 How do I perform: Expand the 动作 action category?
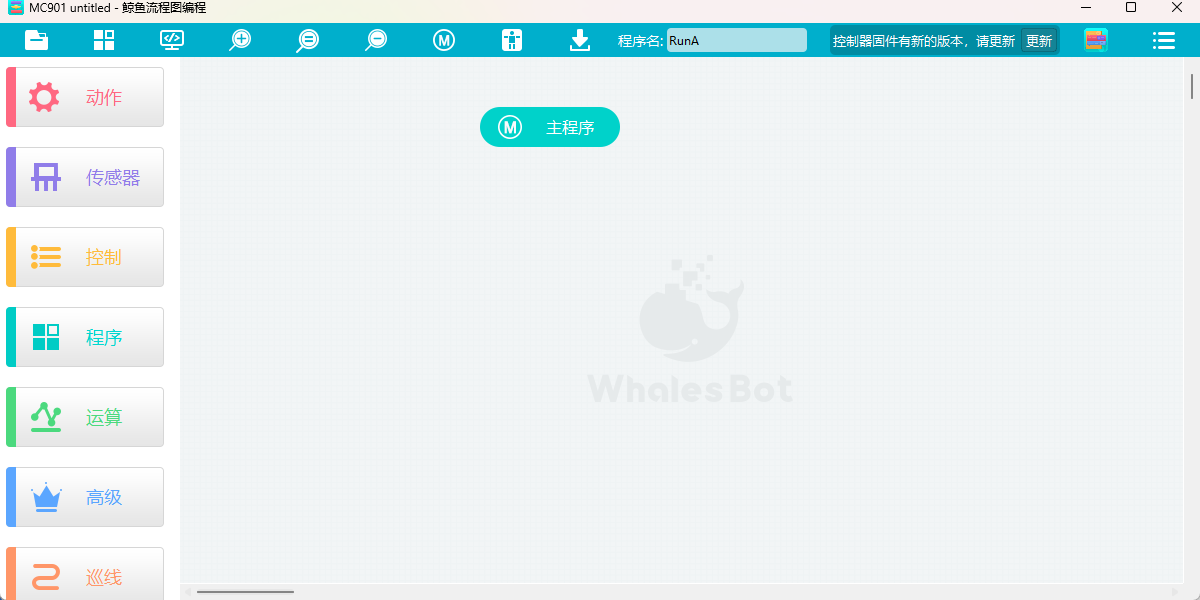[86, 97]
